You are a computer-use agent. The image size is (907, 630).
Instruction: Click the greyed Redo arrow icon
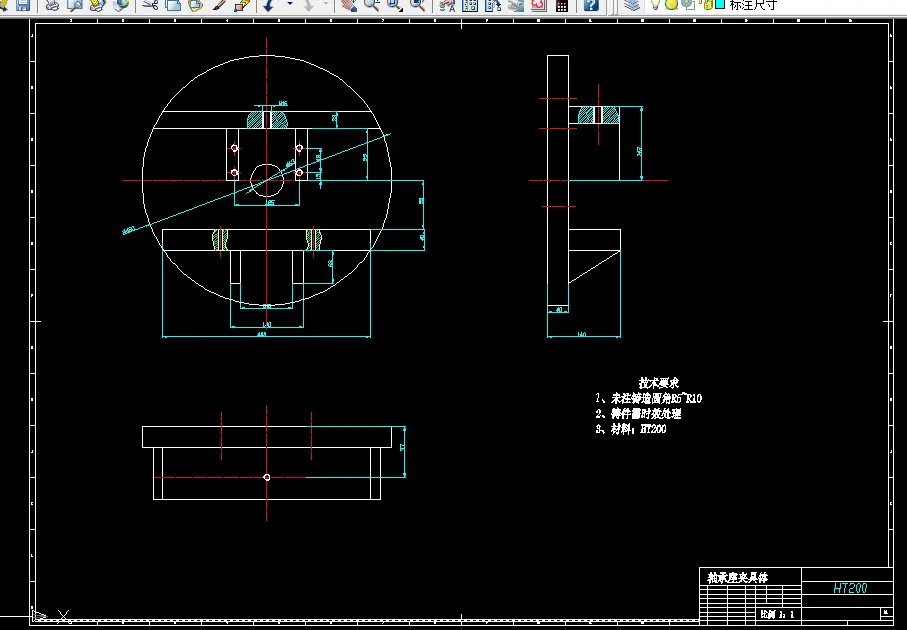308,5
